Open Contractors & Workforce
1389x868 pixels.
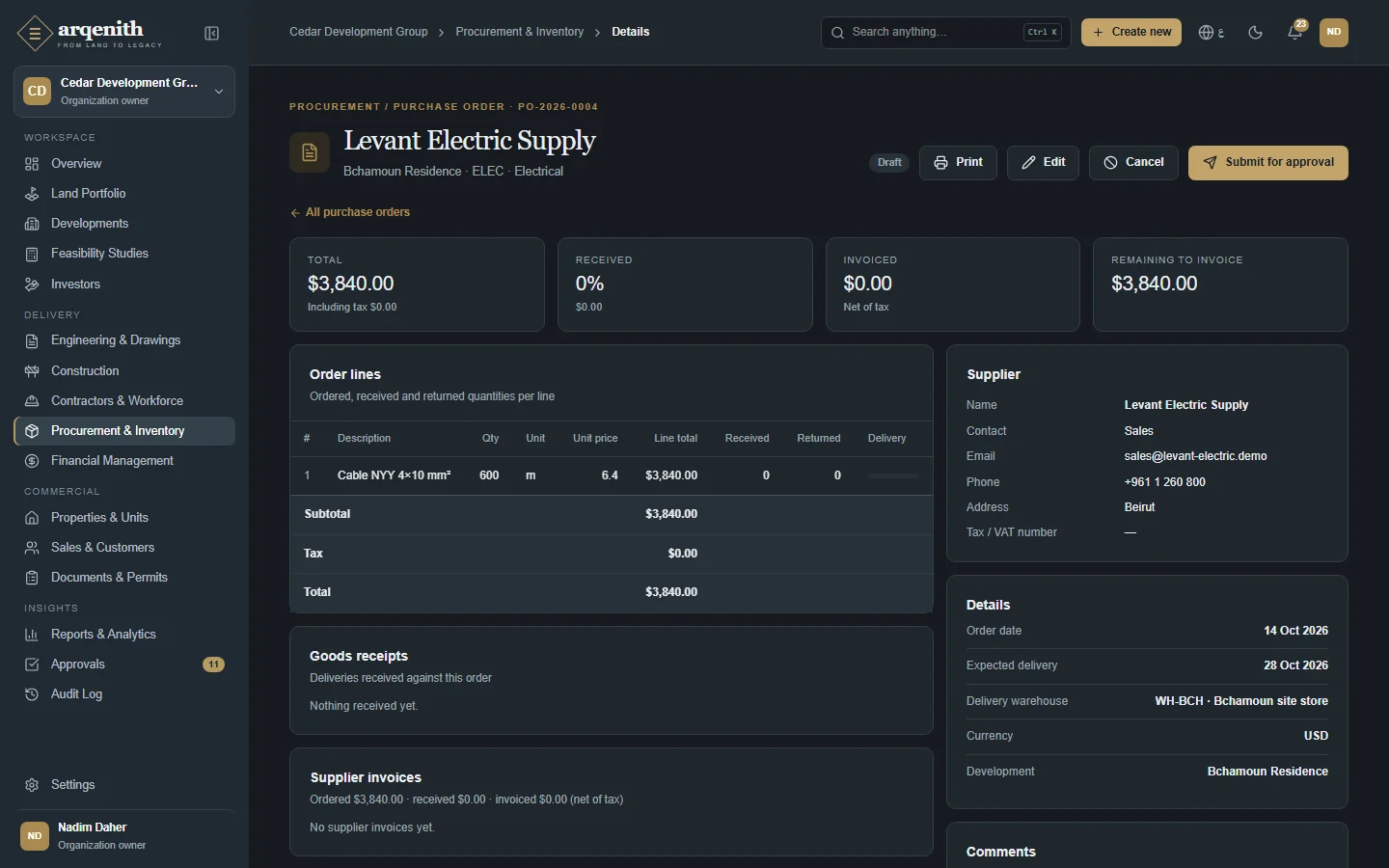(124, 401)
